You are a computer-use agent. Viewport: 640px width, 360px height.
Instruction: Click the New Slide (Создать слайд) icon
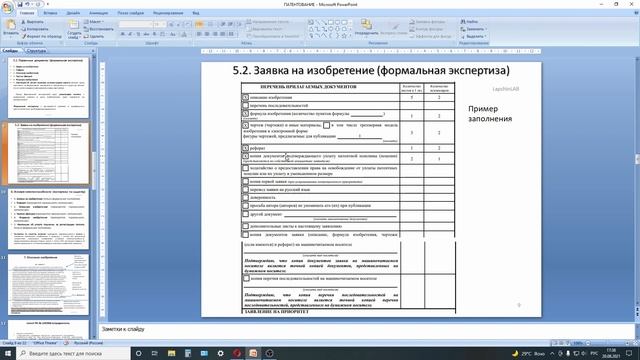tap(74, 25)
